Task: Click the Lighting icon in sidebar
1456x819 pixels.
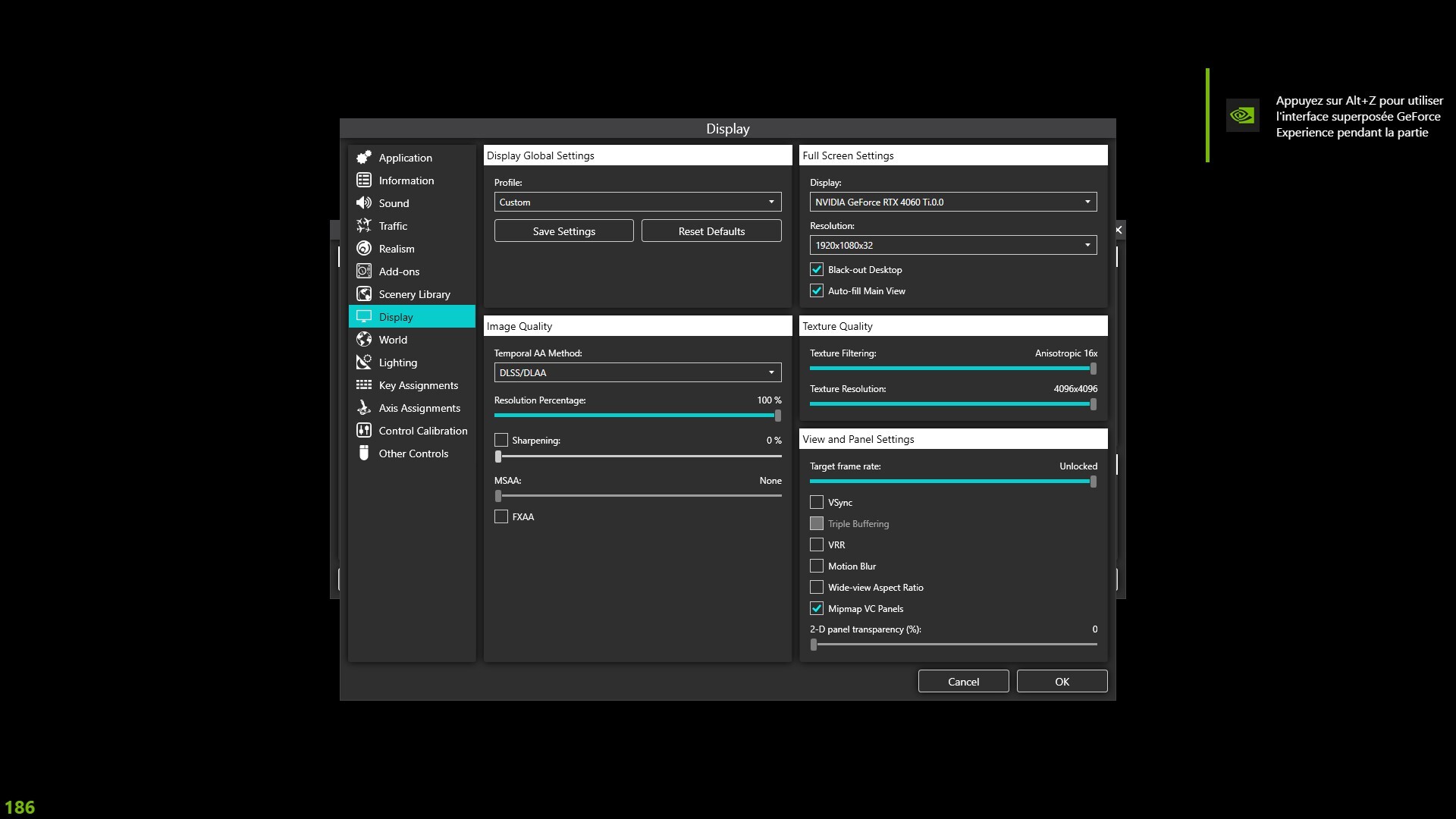Action: (x=364, y=362)
